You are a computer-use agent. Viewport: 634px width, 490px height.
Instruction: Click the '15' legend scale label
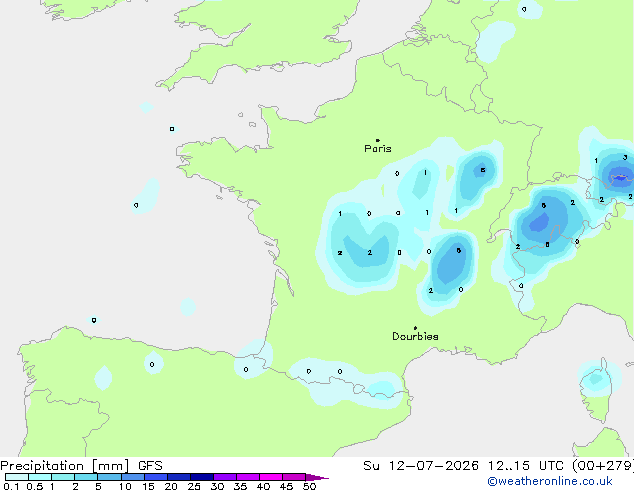(x=148, y=486)
